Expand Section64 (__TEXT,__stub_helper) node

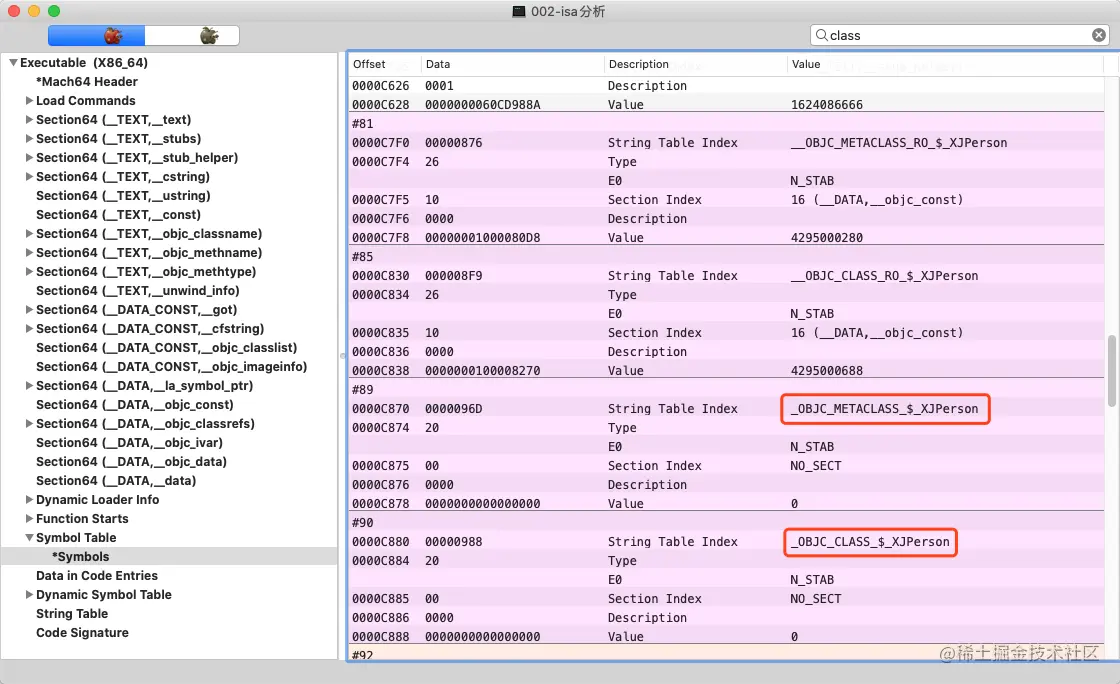29,158
